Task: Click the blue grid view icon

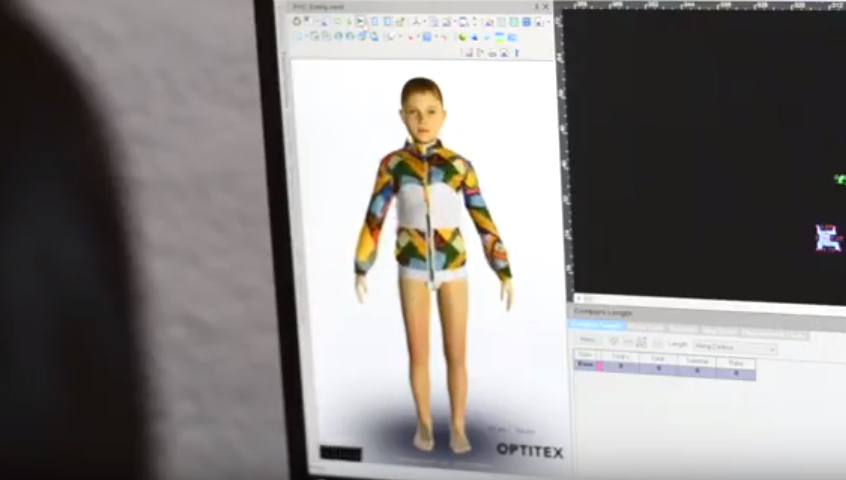Action: 526,22
